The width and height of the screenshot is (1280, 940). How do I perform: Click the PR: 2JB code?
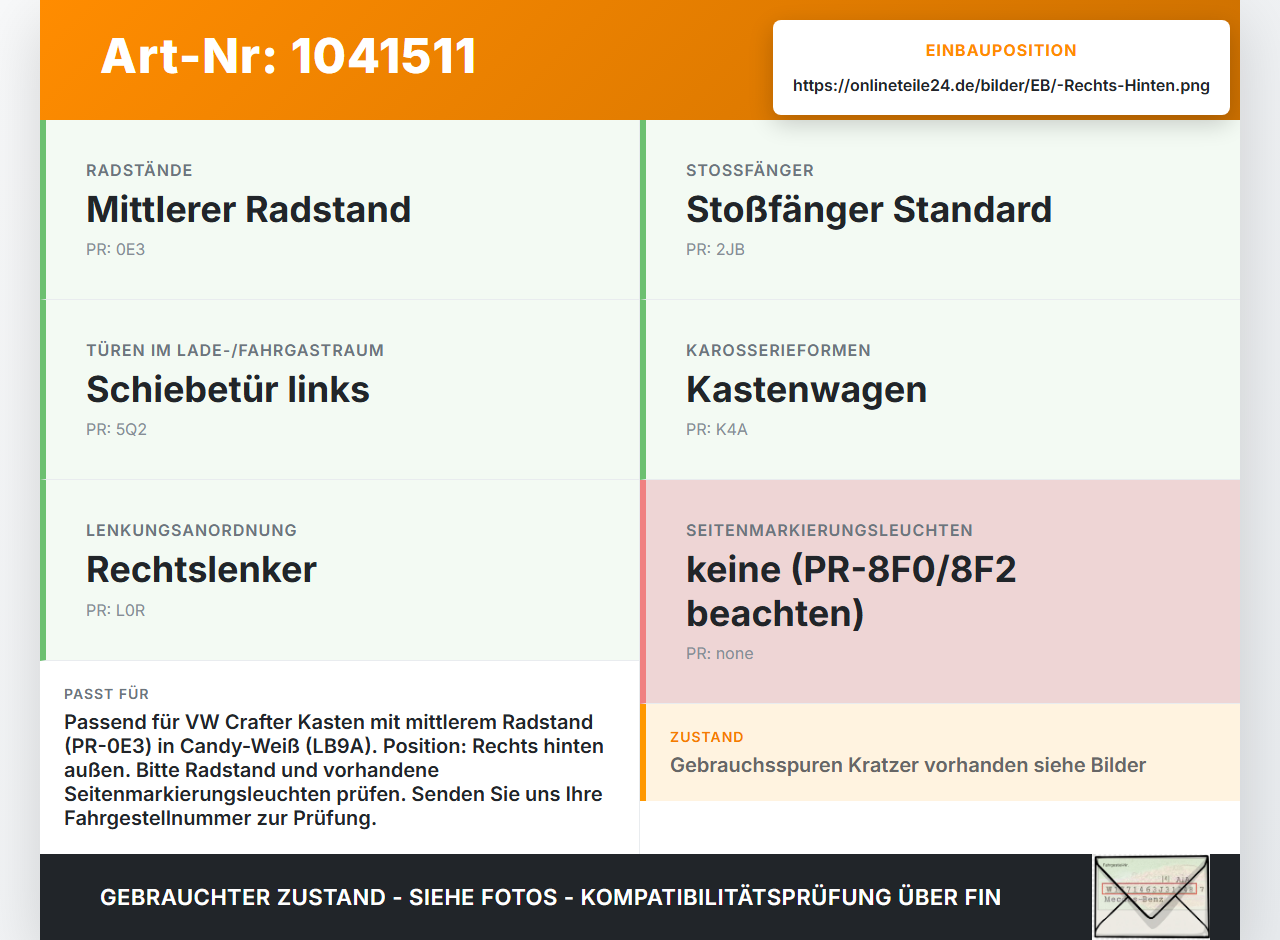coord(715,249)
